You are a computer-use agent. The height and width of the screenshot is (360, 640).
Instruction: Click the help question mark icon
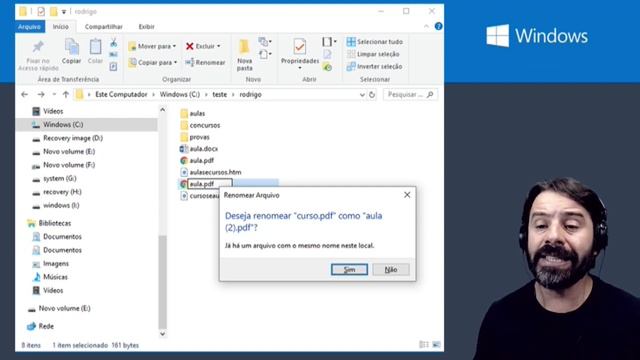438,27
